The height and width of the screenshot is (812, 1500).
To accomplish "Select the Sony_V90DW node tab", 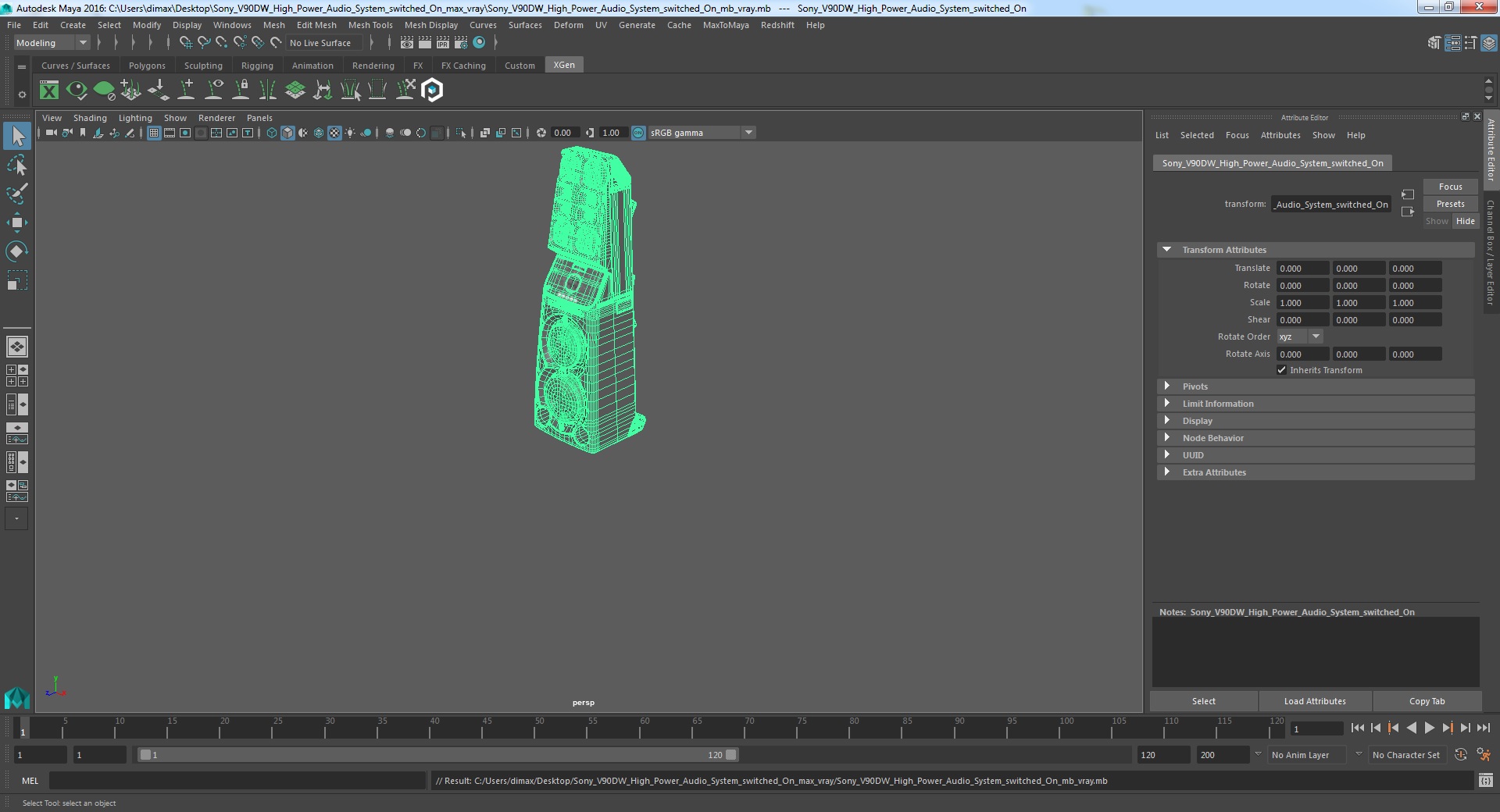I will [x=1272, y=163].
